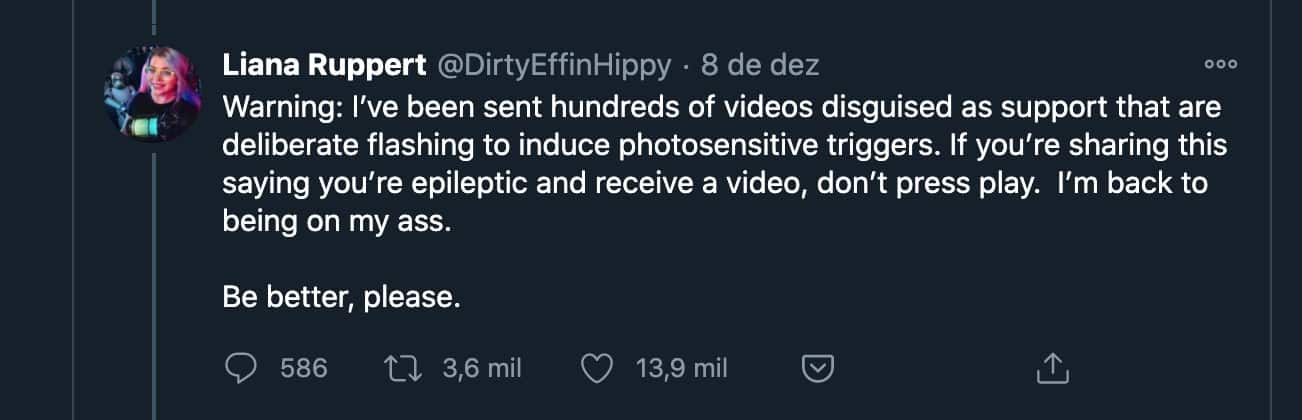This screenshot has height=420, width=1302.
Task: Open the share tweet icon
Action: [1053, 369]
